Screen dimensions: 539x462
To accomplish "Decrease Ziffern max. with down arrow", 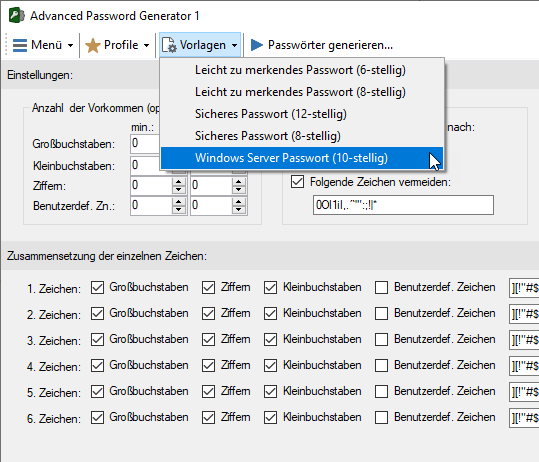I will (x=239, y=190).
